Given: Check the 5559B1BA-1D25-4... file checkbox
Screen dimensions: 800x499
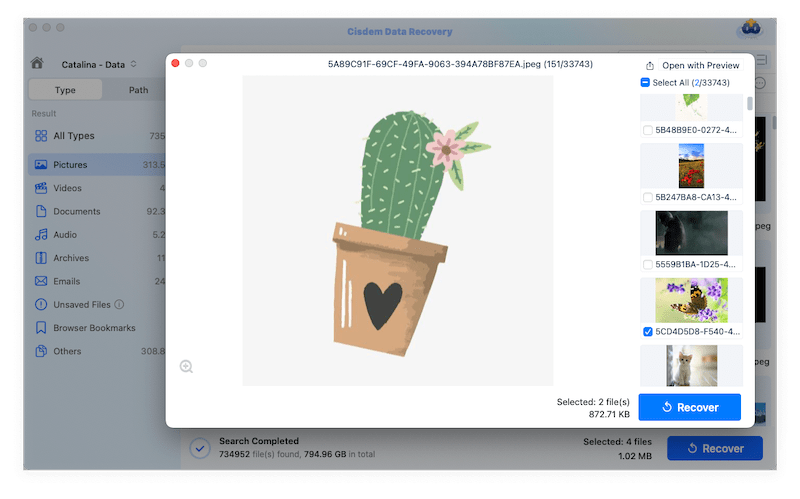Looking at the screenshot, I should tap(647, 264).
